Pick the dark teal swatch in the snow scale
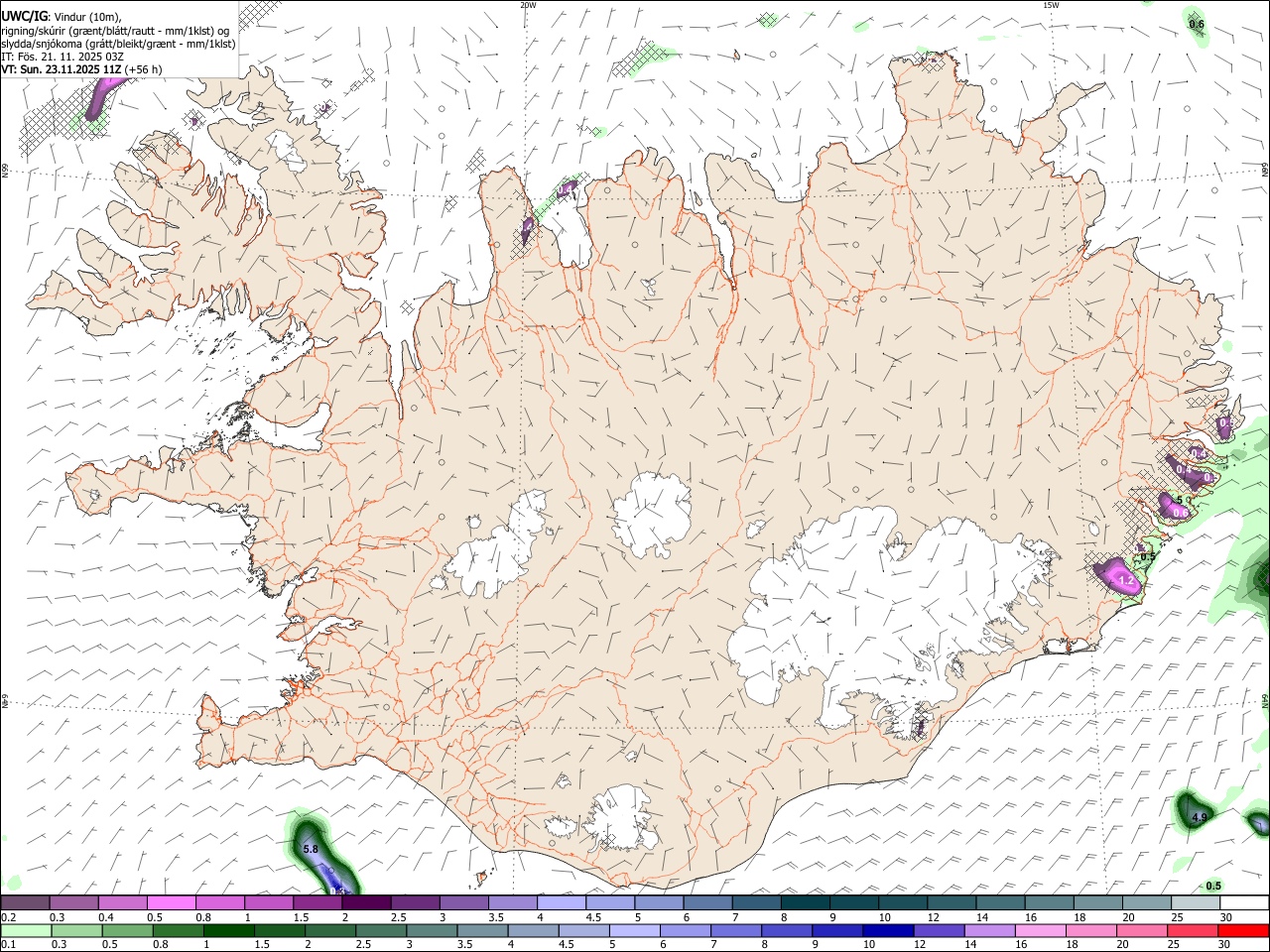 tap(806, 903)
